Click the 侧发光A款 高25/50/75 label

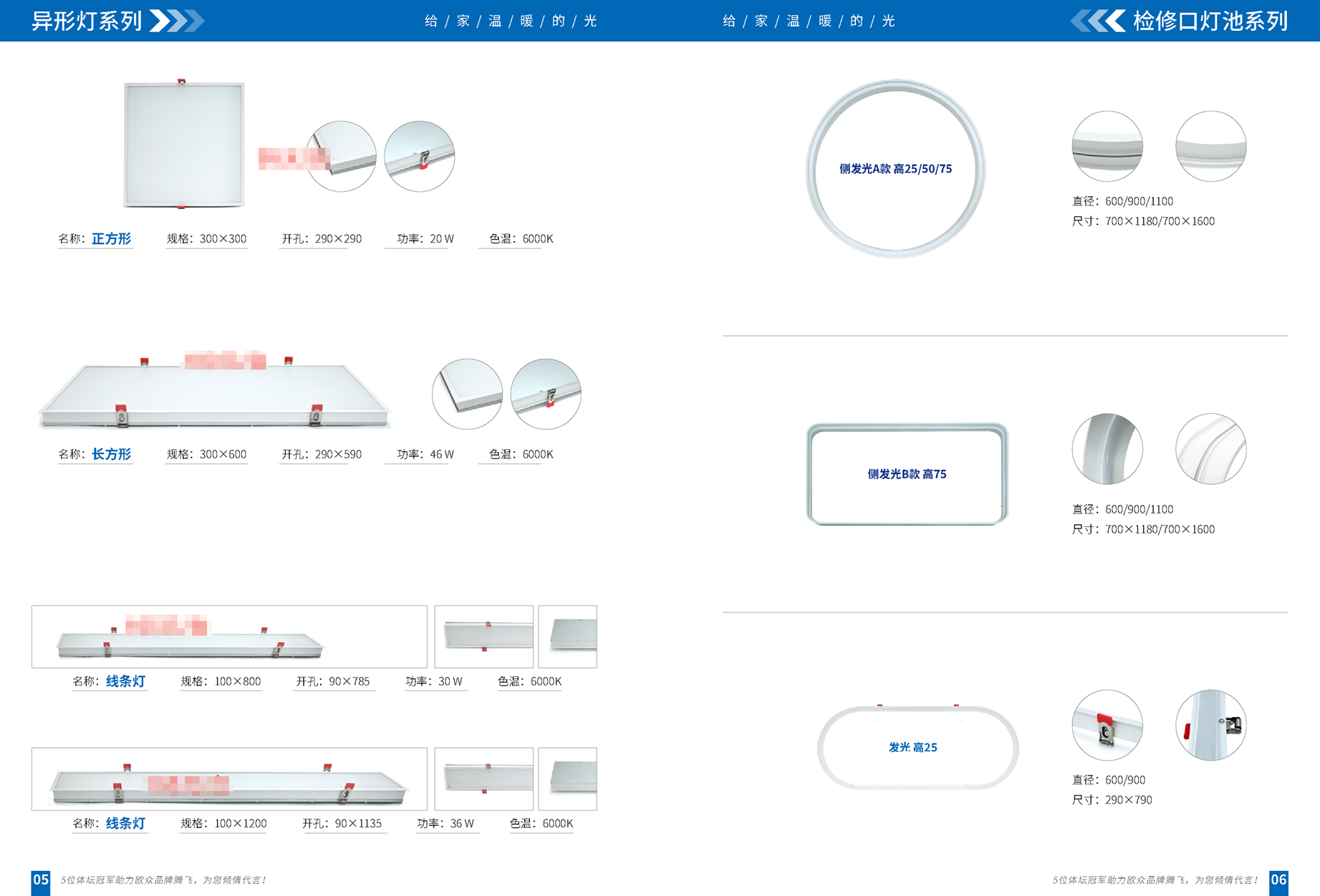pyautogui.click(x=895, y=169)
